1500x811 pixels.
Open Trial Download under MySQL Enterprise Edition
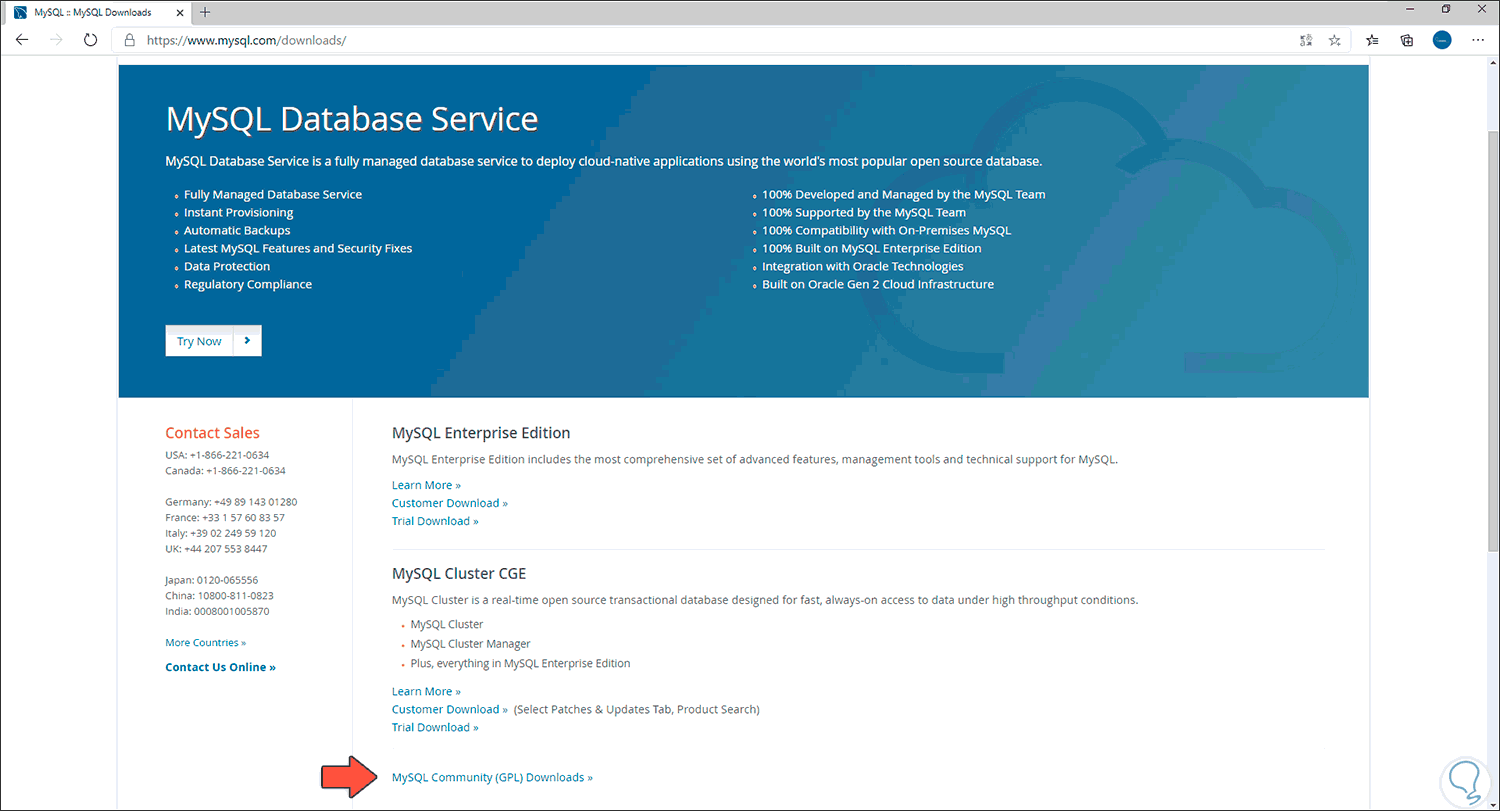coord(435,521)
